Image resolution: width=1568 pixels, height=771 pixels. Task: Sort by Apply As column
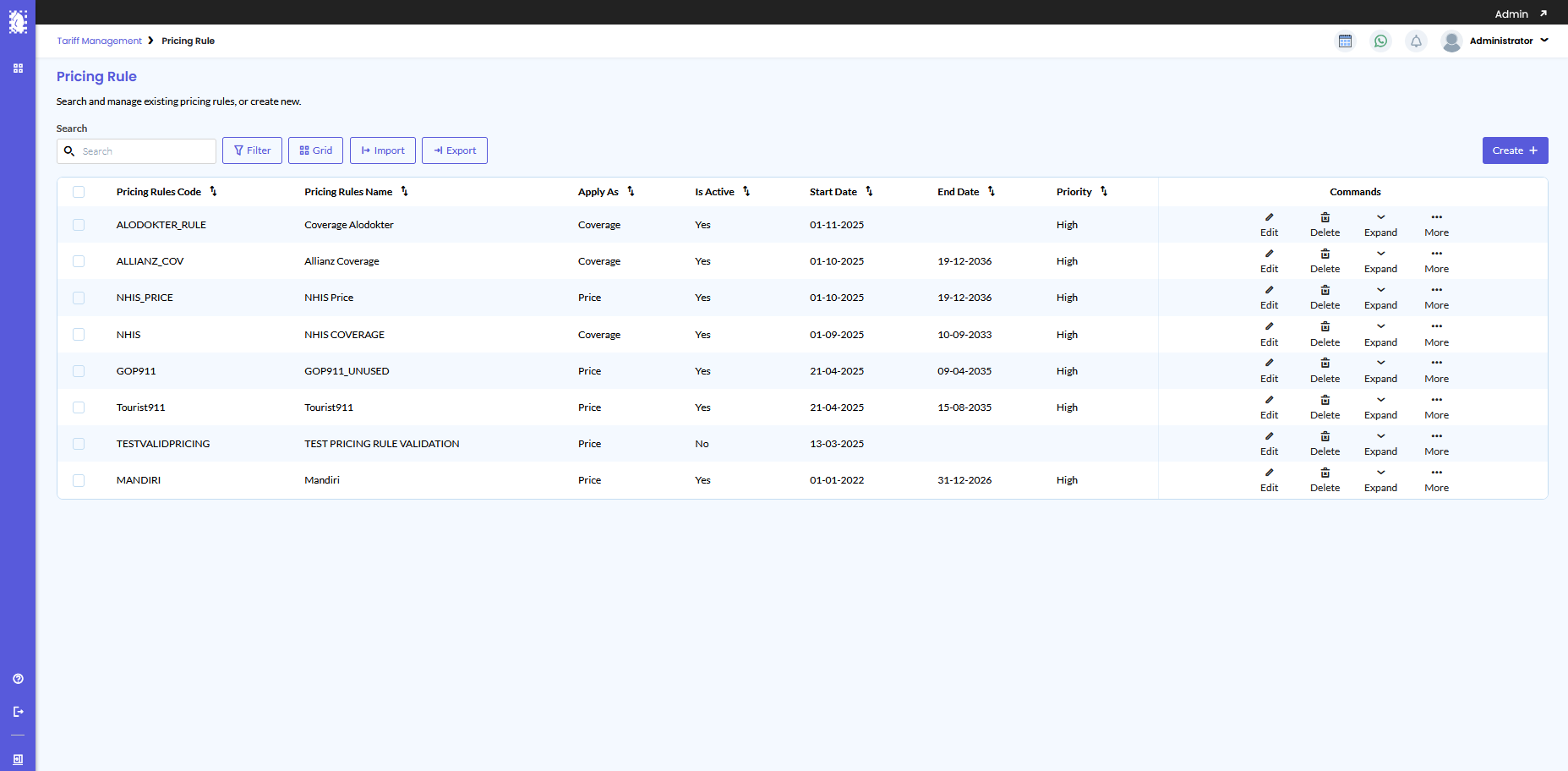click(631, 192)
